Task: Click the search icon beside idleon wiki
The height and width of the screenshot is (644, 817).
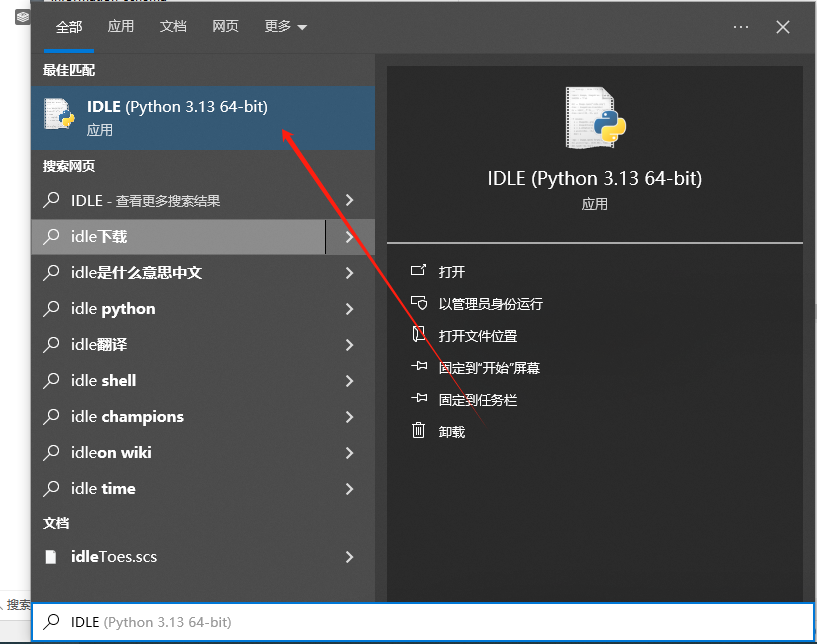Action: tap(51, 452)
